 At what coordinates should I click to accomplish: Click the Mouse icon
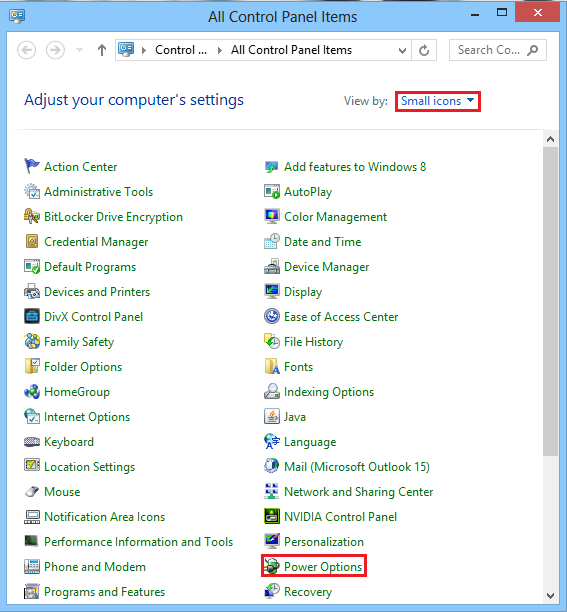[x=32, y=491]
